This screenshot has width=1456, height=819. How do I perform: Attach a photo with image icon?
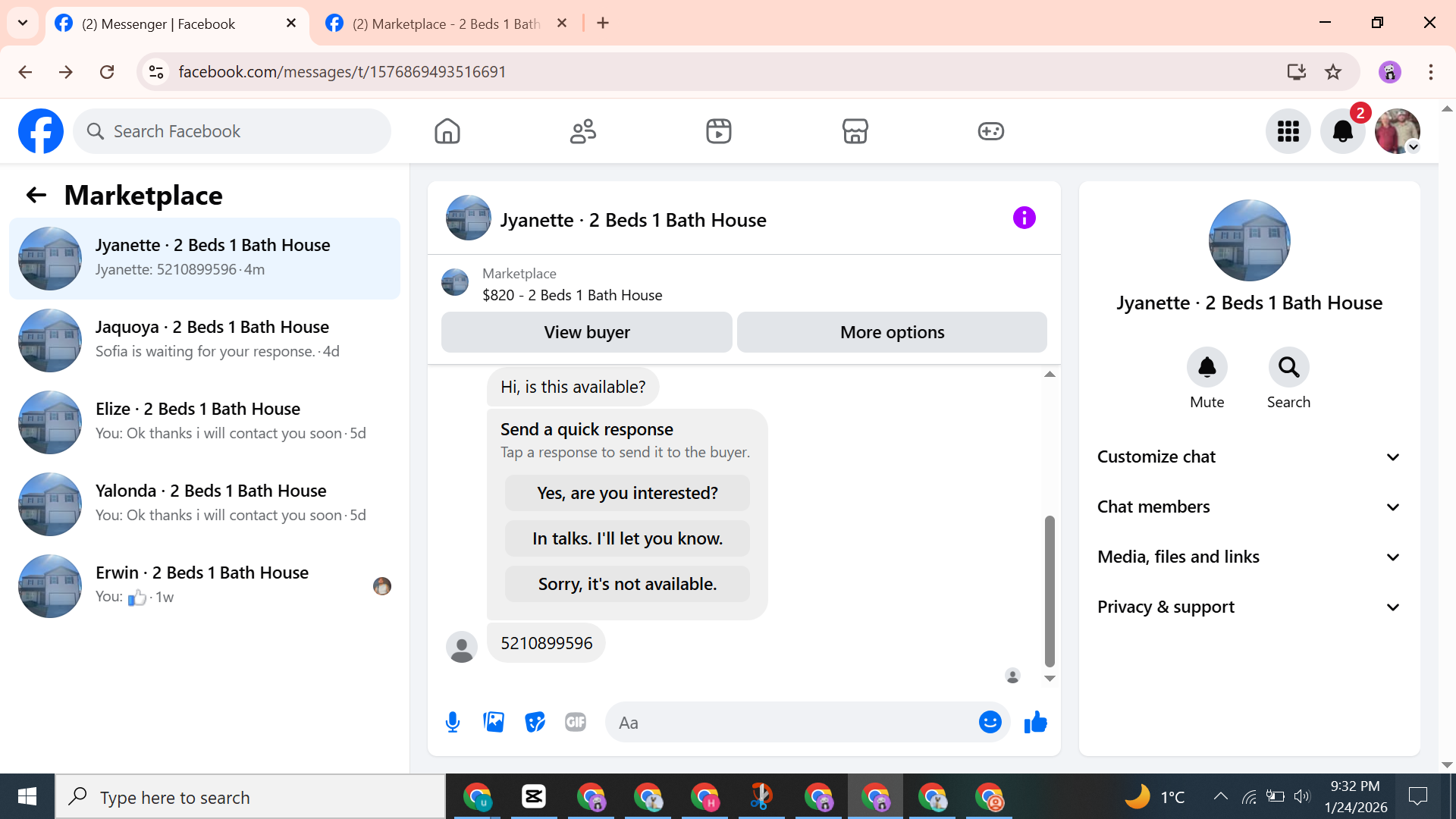coord(494,722)
